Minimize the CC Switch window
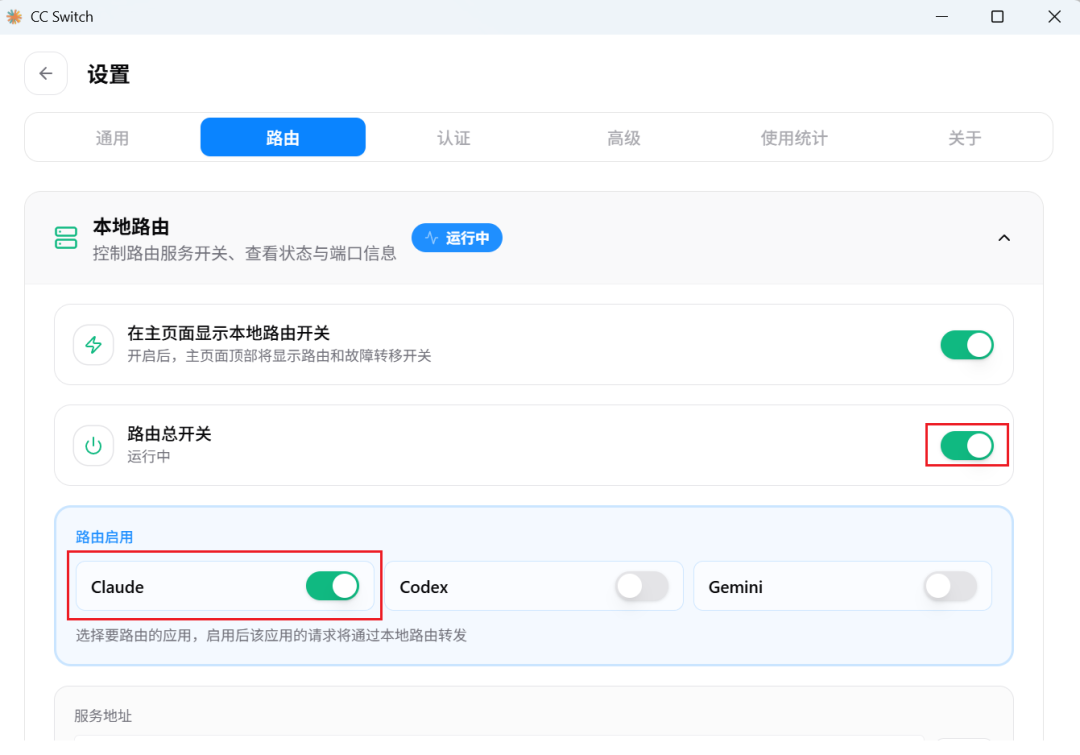The width and height of the screenshot is (1080, 755). pos(942,17)
